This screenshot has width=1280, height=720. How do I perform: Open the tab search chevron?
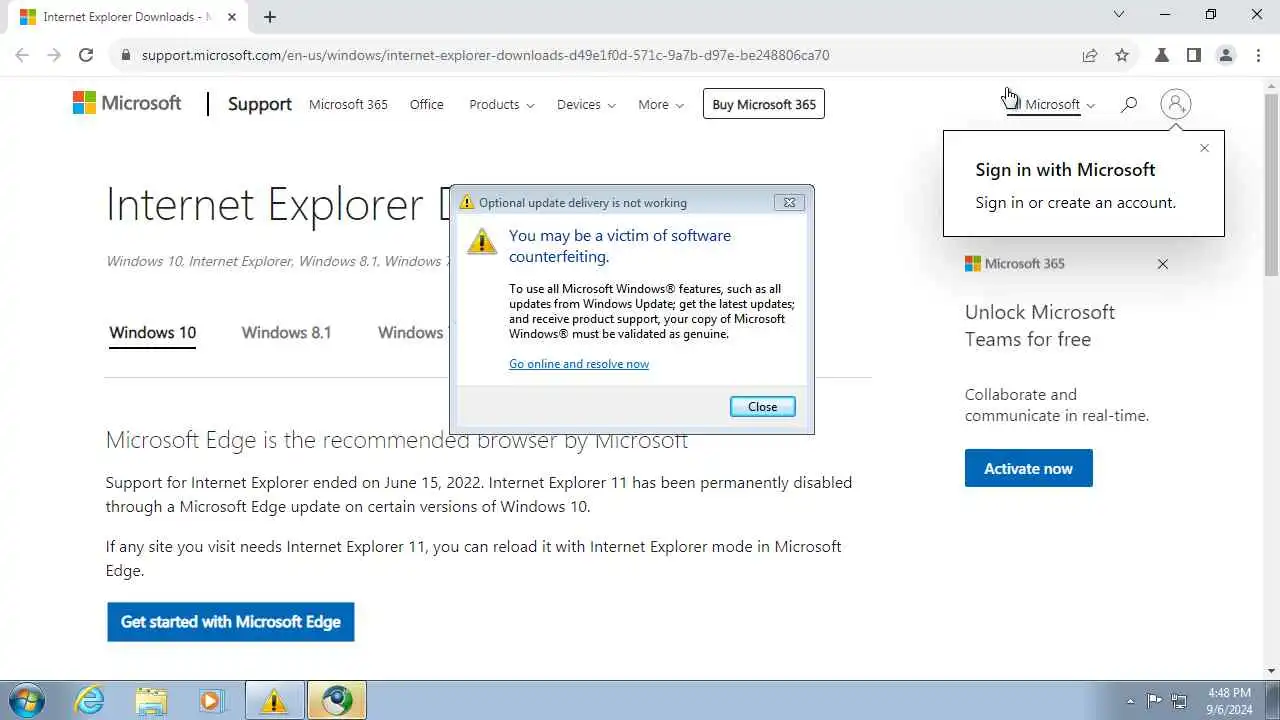(1119, 15)
